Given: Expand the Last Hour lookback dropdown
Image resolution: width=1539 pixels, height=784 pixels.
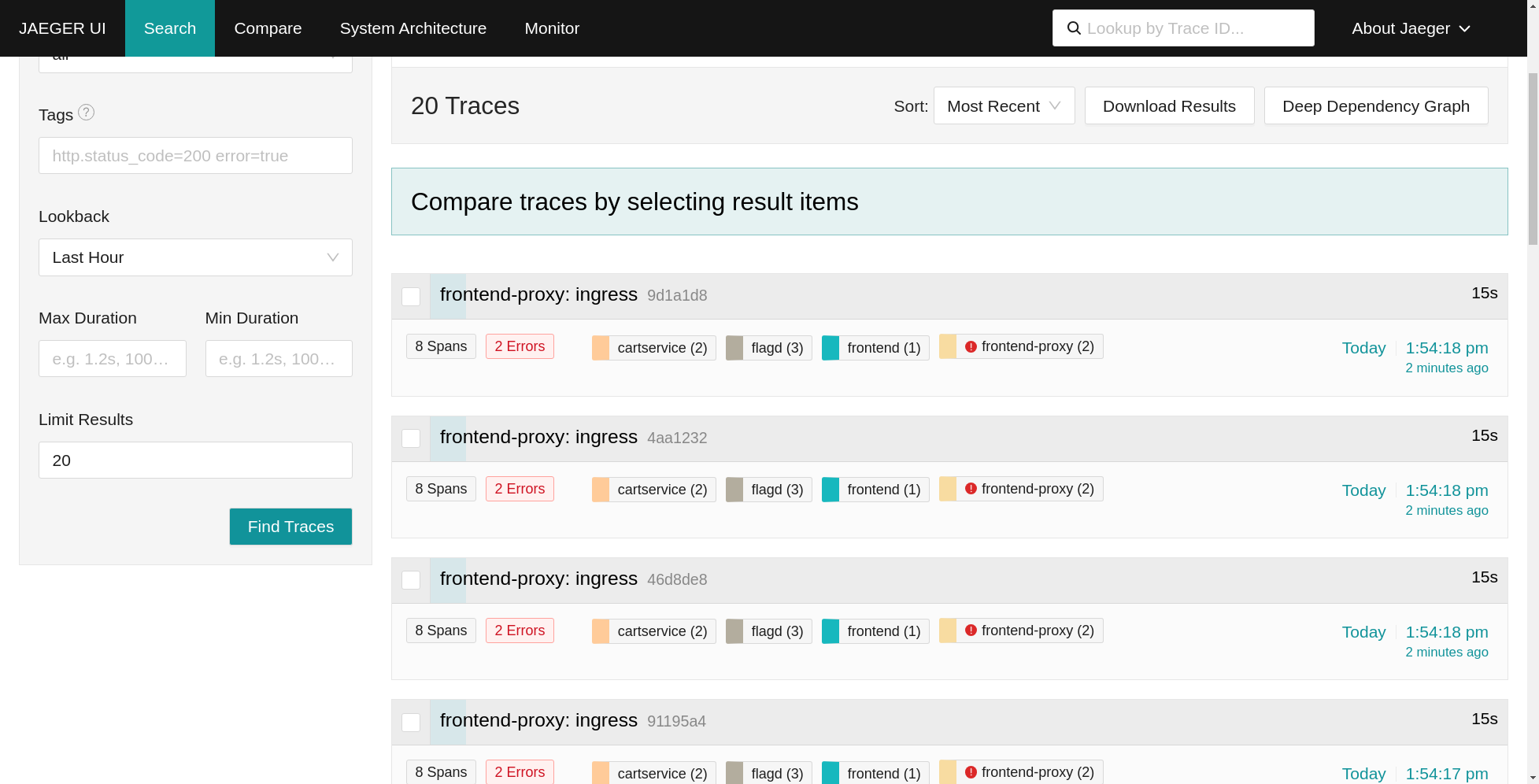Looking at the screenshot, I should tap(194, 257).
